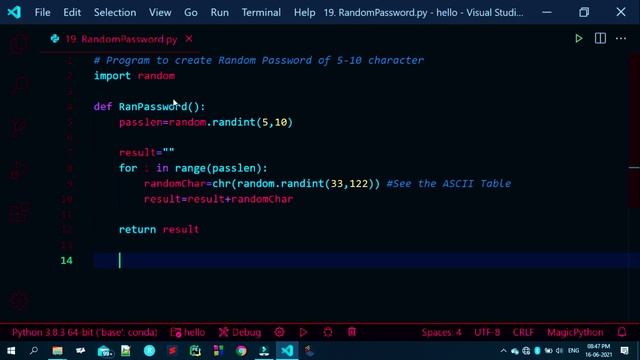
Task: Open the ENG language indicator
Action: (573, 351)
